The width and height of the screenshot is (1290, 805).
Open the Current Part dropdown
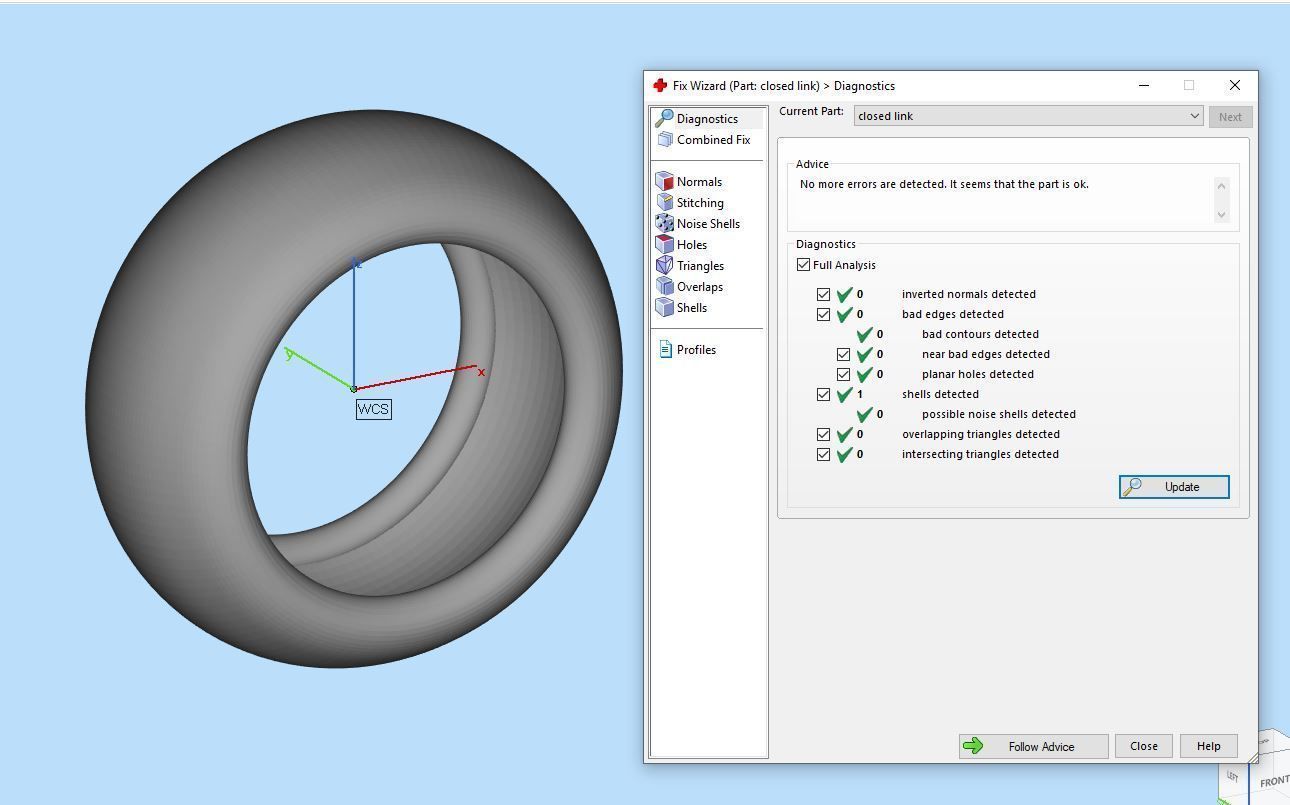pyautogui.click(x=1029, y=116)
